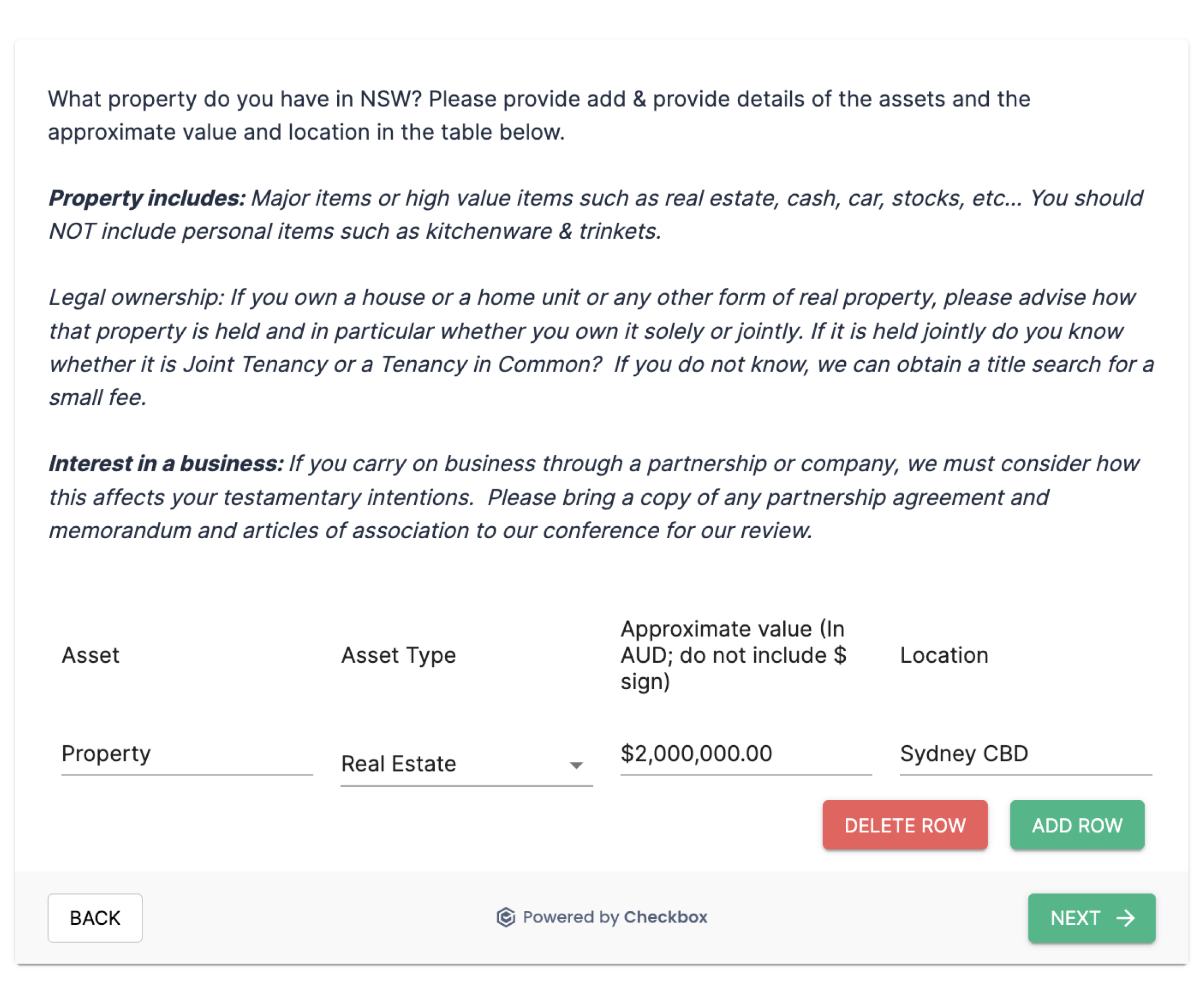The image size is (1204, 990).
Task: Click the Asset column header
Action: [x=91, y=655]
